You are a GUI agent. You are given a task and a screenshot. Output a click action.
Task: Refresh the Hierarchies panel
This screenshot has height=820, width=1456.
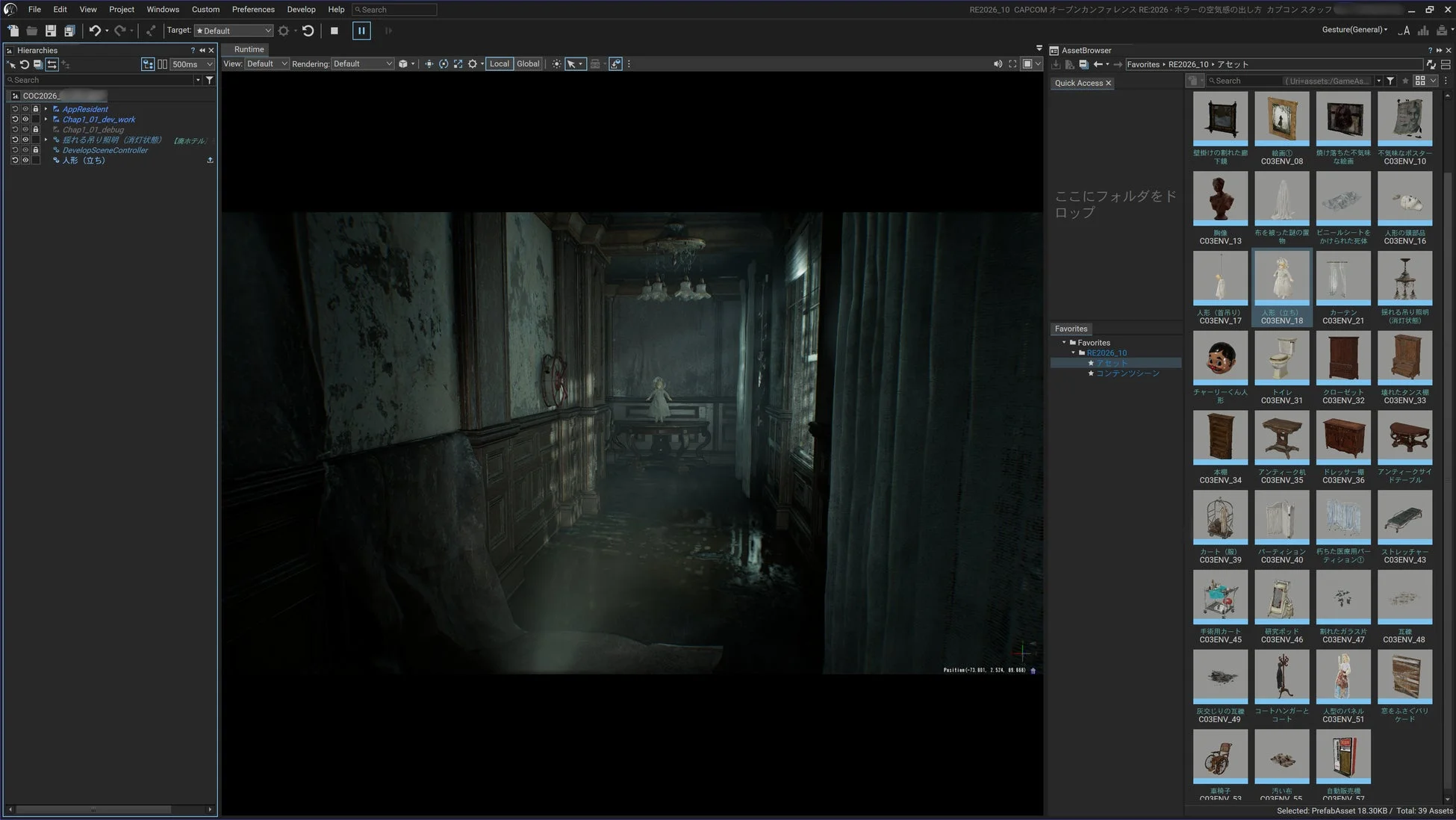coord(25,65)
